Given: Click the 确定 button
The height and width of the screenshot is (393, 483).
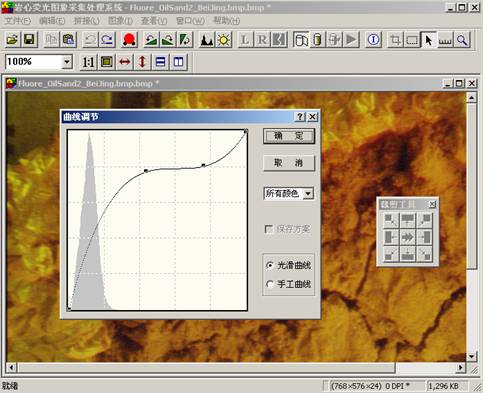Looking at the screenshot, I should coord(289,136).
